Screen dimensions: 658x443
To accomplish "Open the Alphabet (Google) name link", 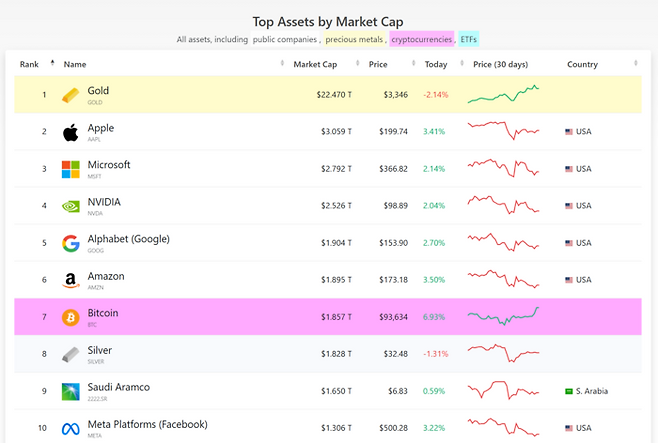I will [128, 240].
